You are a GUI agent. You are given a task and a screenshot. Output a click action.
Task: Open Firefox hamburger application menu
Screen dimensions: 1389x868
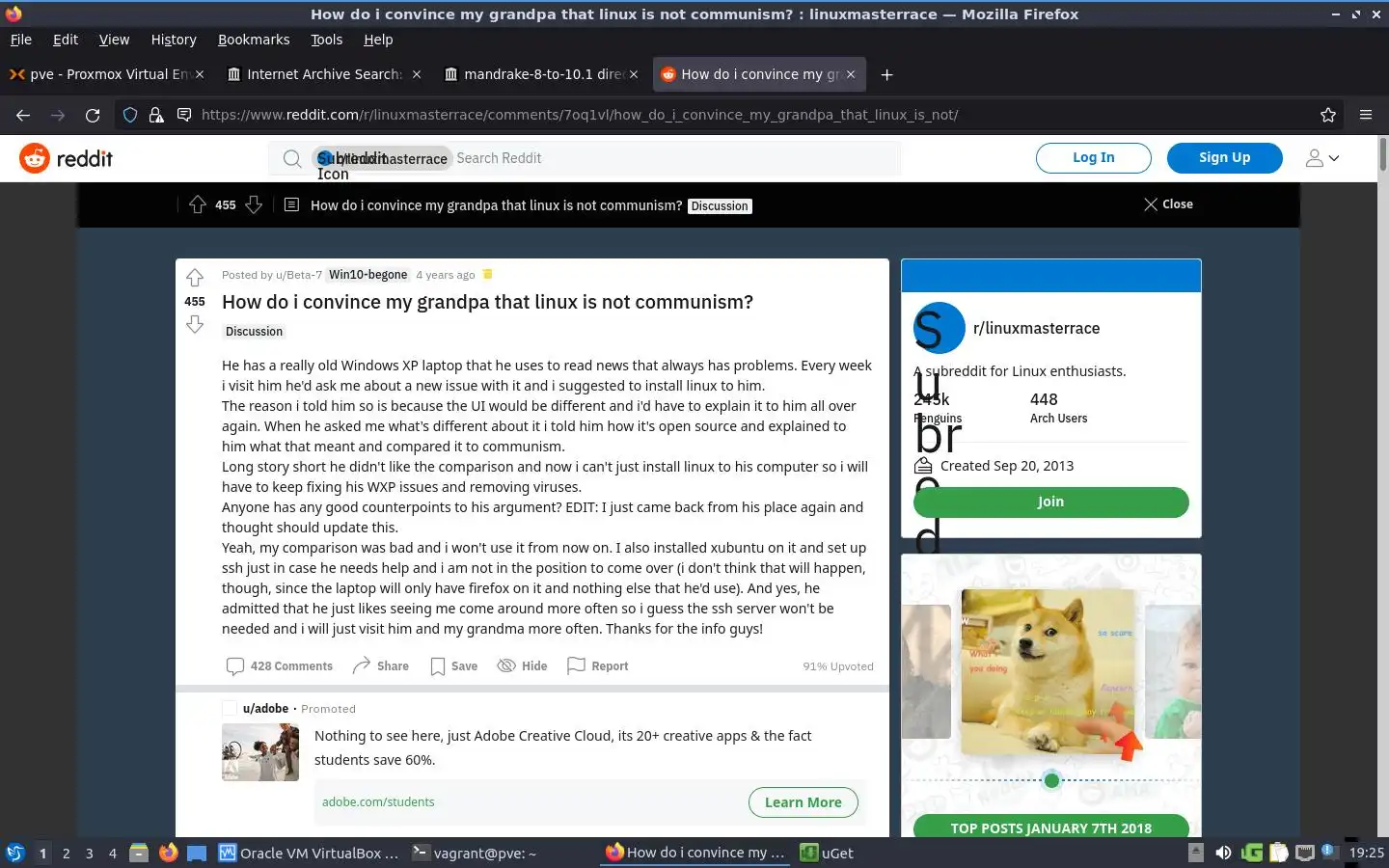point(1366,115)
